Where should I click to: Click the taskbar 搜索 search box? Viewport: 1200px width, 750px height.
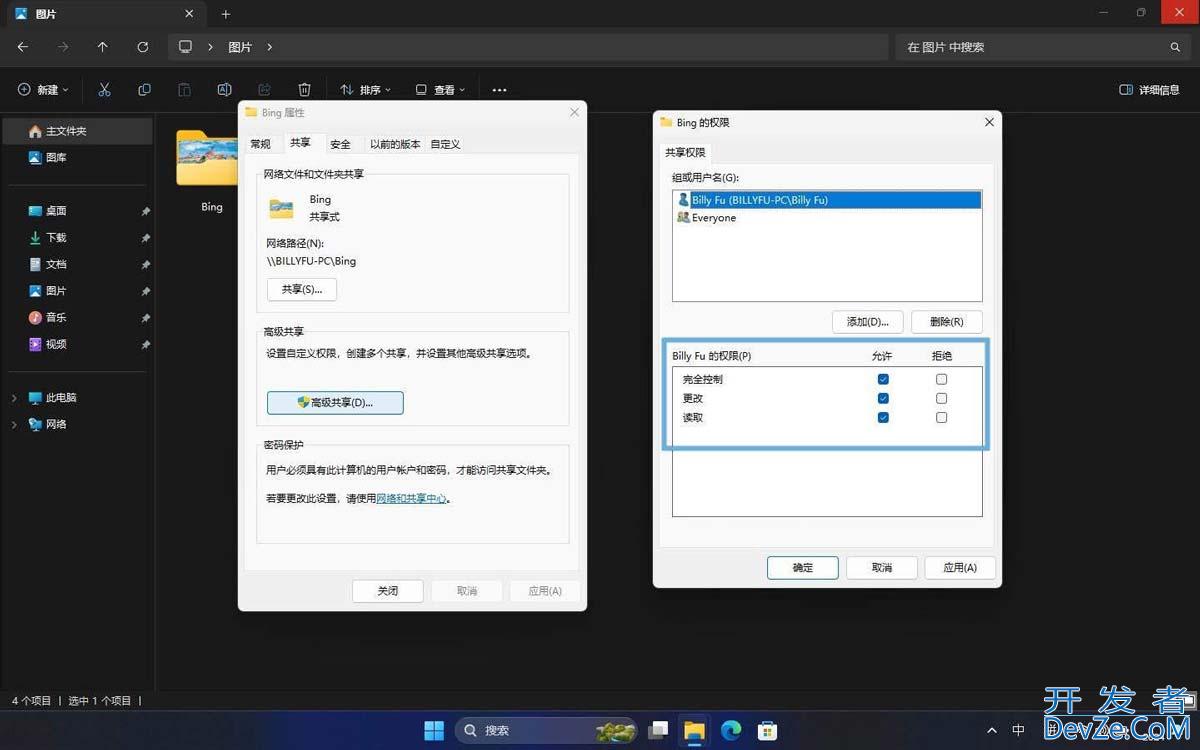tap(546, 730)
